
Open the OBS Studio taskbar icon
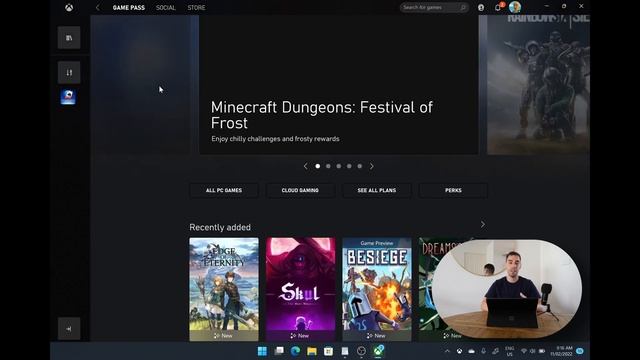pos(361,351)
